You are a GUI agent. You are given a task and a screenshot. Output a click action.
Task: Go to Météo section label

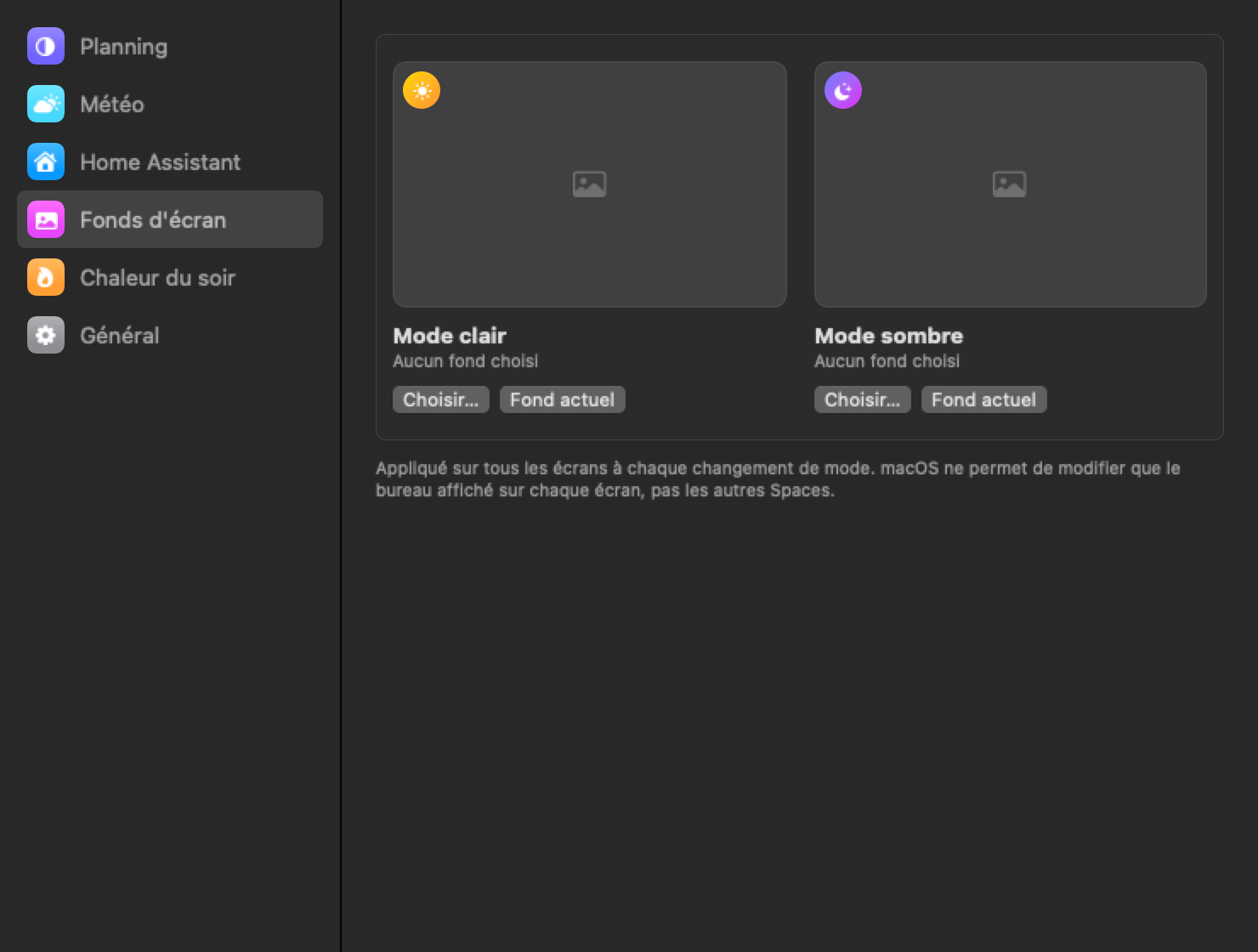(112, 104)
